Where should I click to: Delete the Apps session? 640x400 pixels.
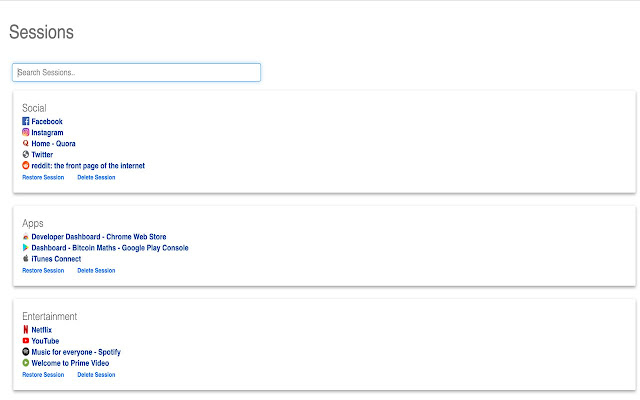coord(96,270)
